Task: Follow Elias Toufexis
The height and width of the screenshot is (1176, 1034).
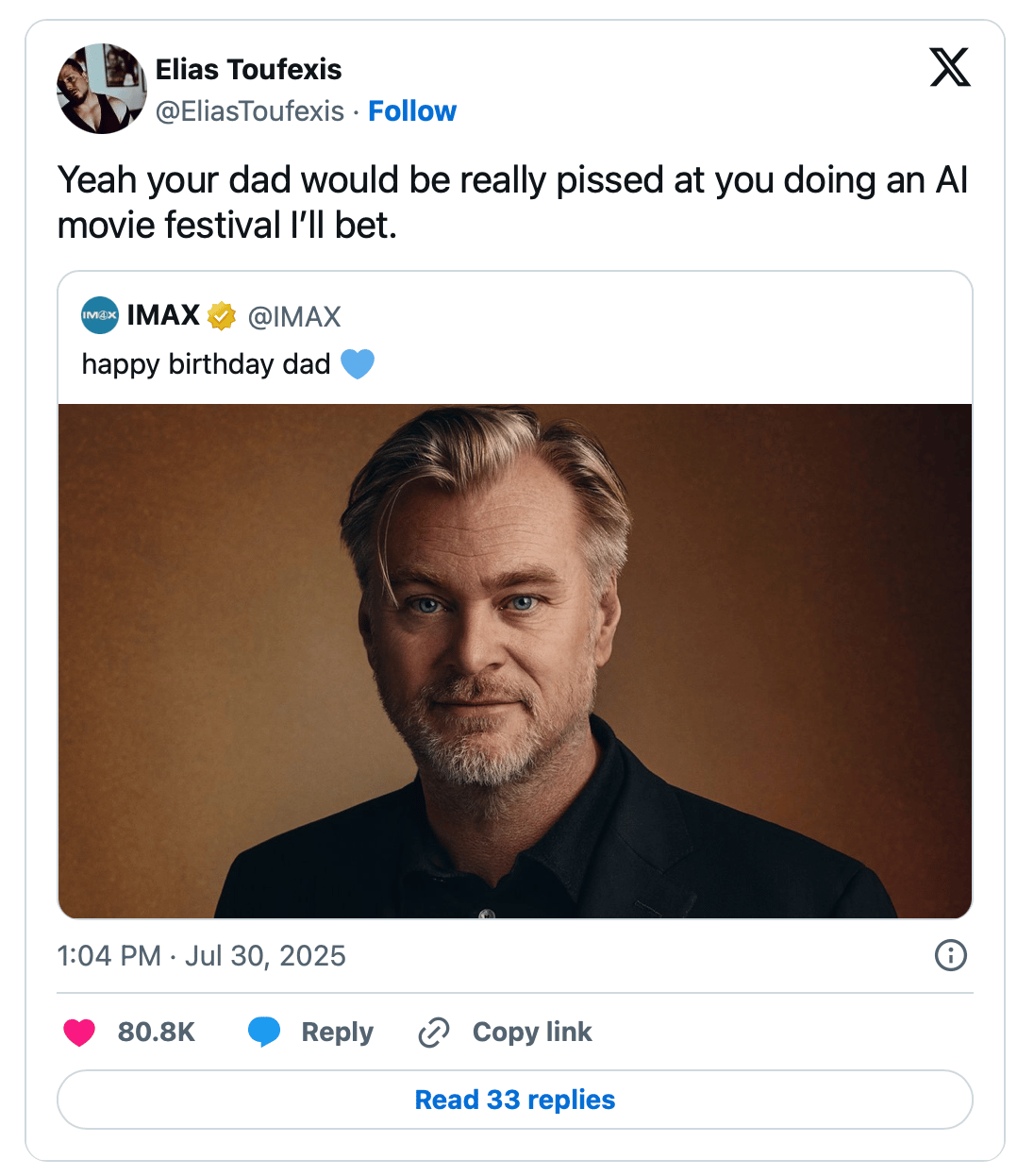Action: coord(412,111)
